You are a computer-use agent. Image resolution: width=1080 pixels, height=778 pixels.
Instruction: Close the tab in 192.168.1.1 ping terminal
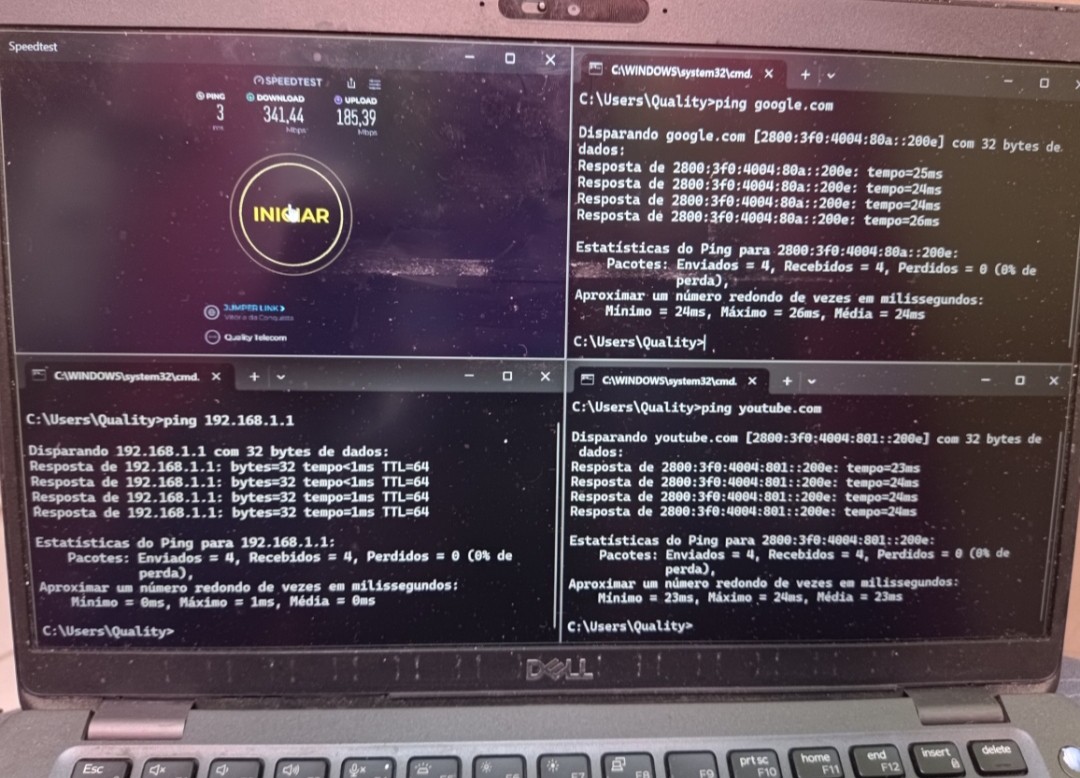[215, 377]
